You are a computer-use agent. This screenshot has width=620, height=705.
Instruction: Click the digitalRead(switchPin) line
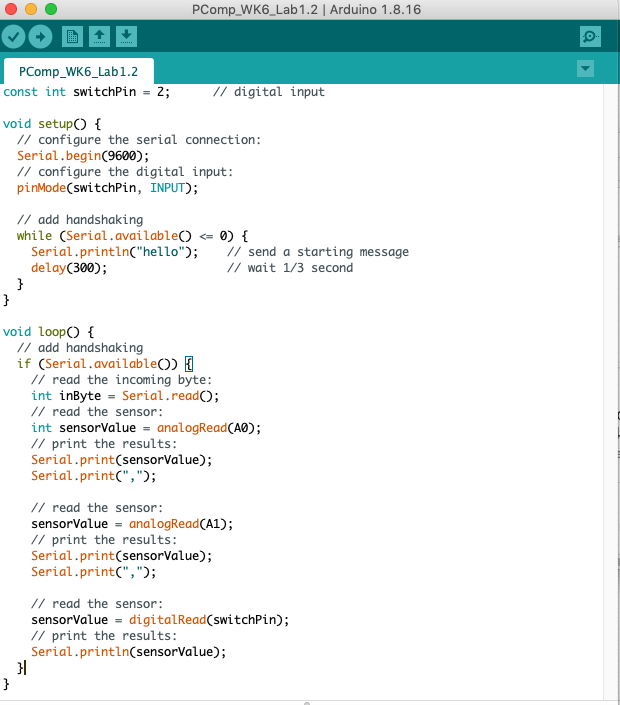coord(160,619)
